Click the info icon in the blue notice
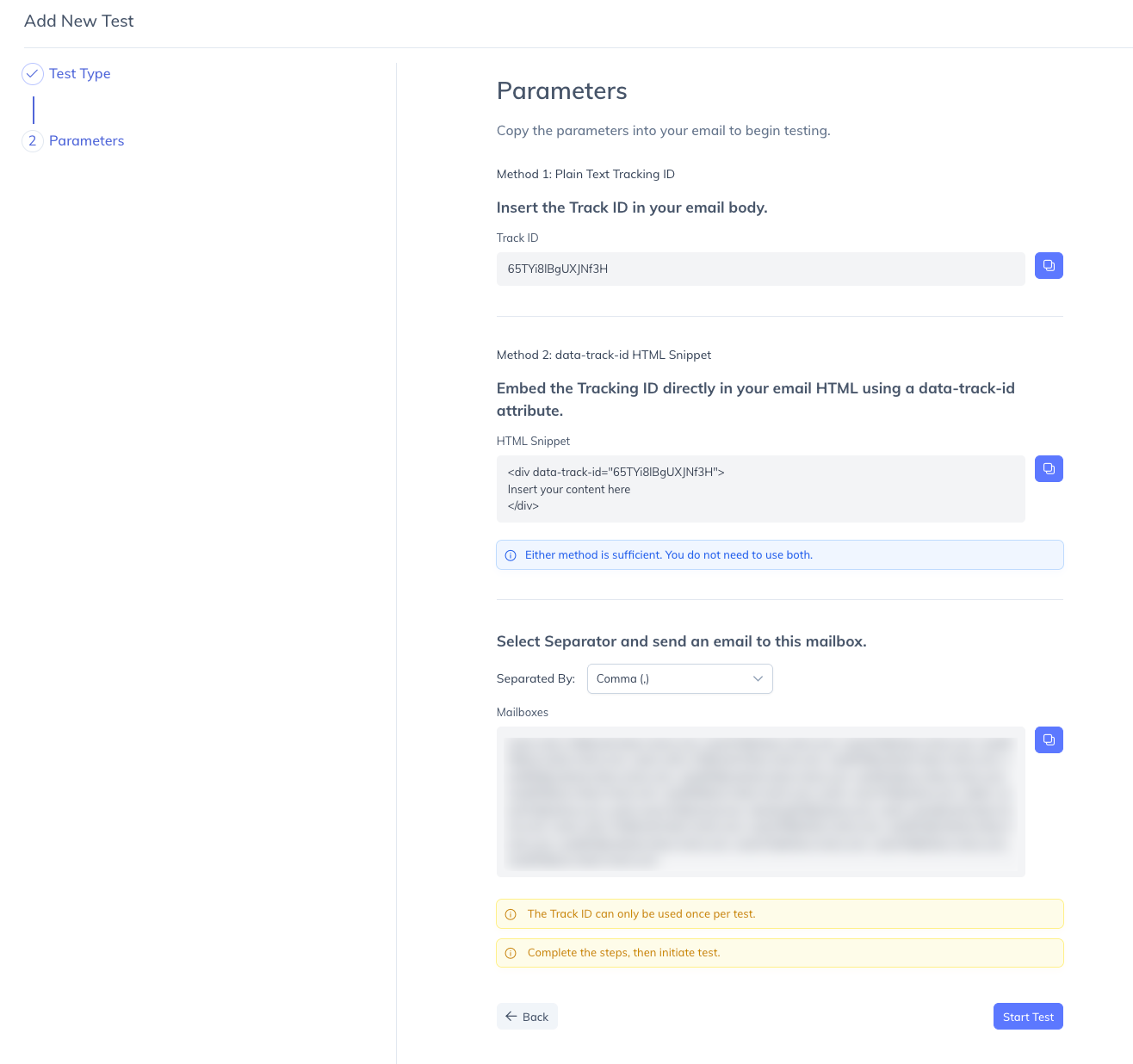 [x=511, y=555]
